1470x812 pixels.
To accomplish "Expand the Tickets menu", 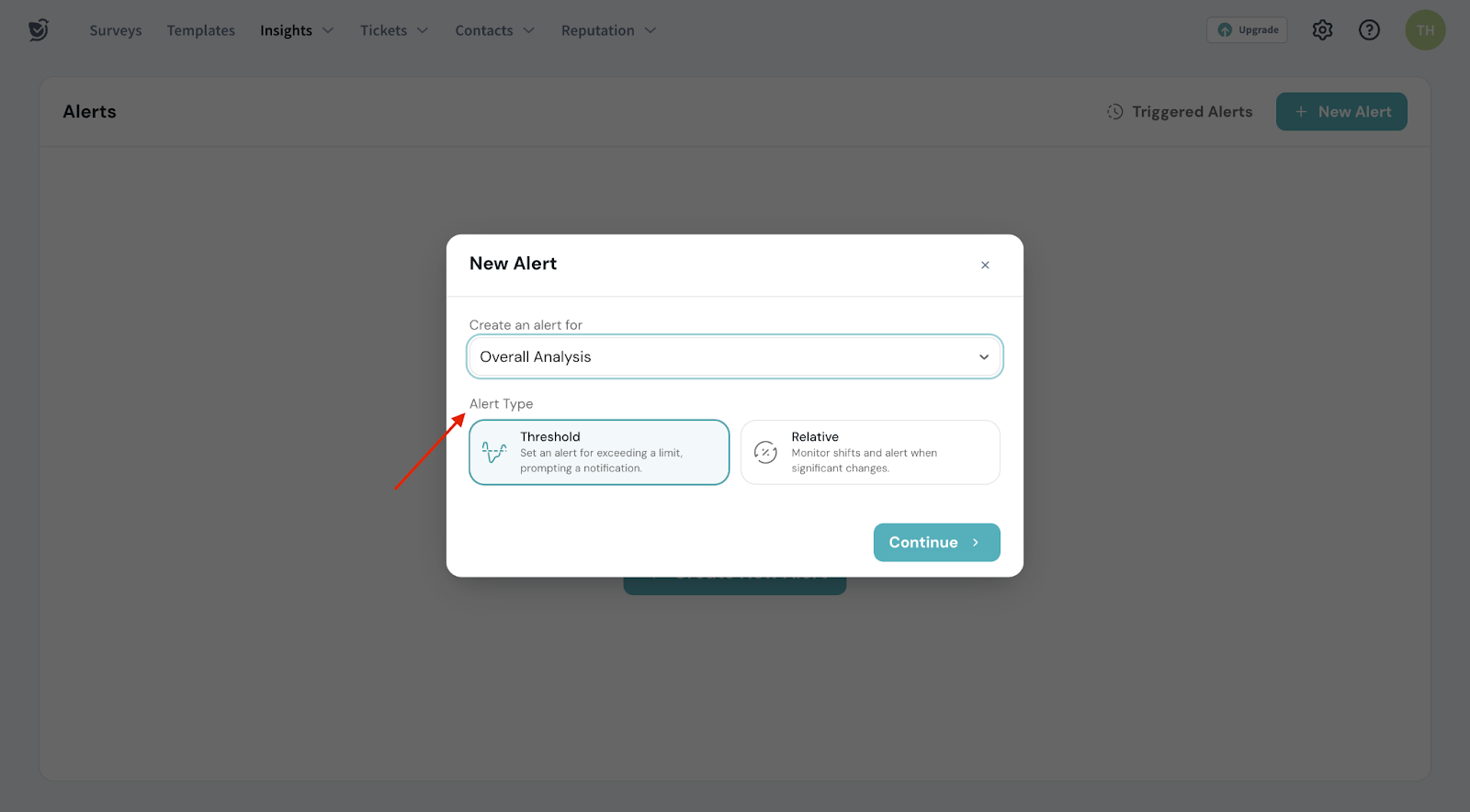I will (394, 30).
